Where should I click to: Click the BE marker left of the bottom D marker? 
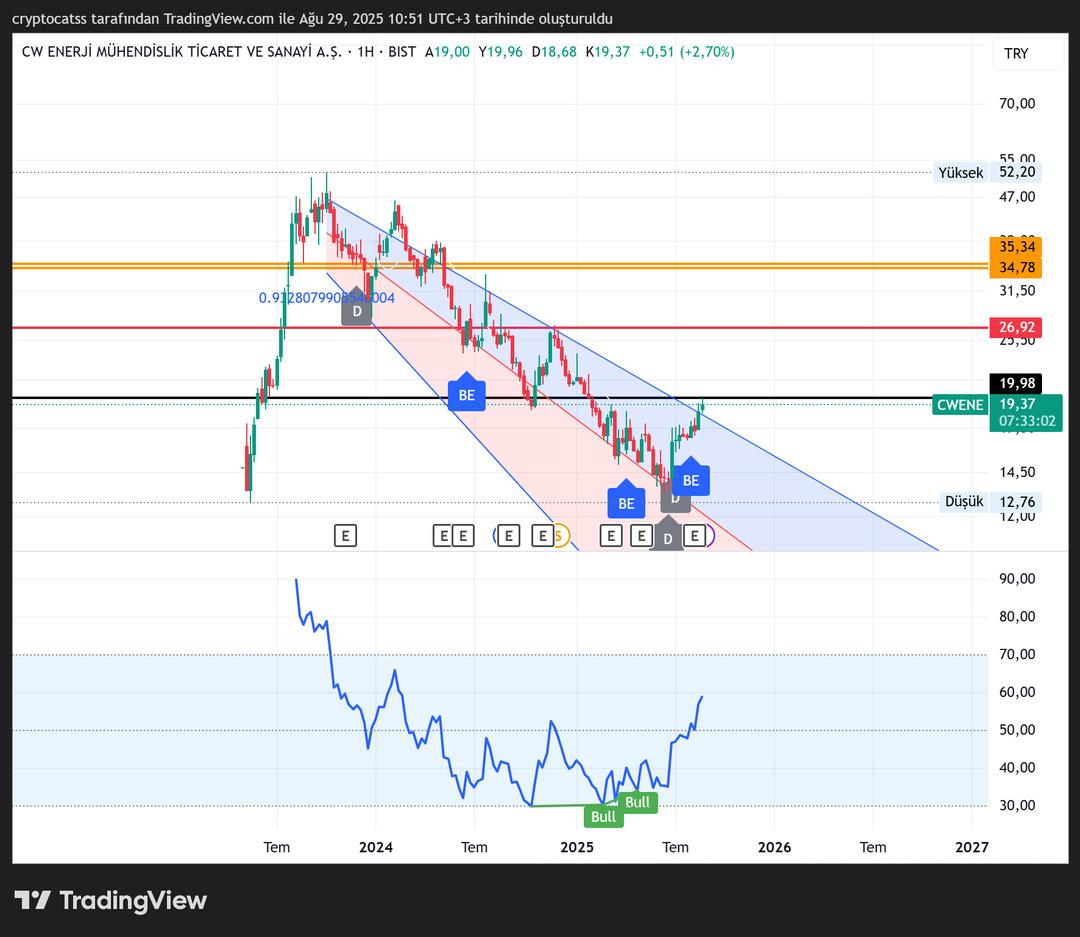(x=626, y=501)
